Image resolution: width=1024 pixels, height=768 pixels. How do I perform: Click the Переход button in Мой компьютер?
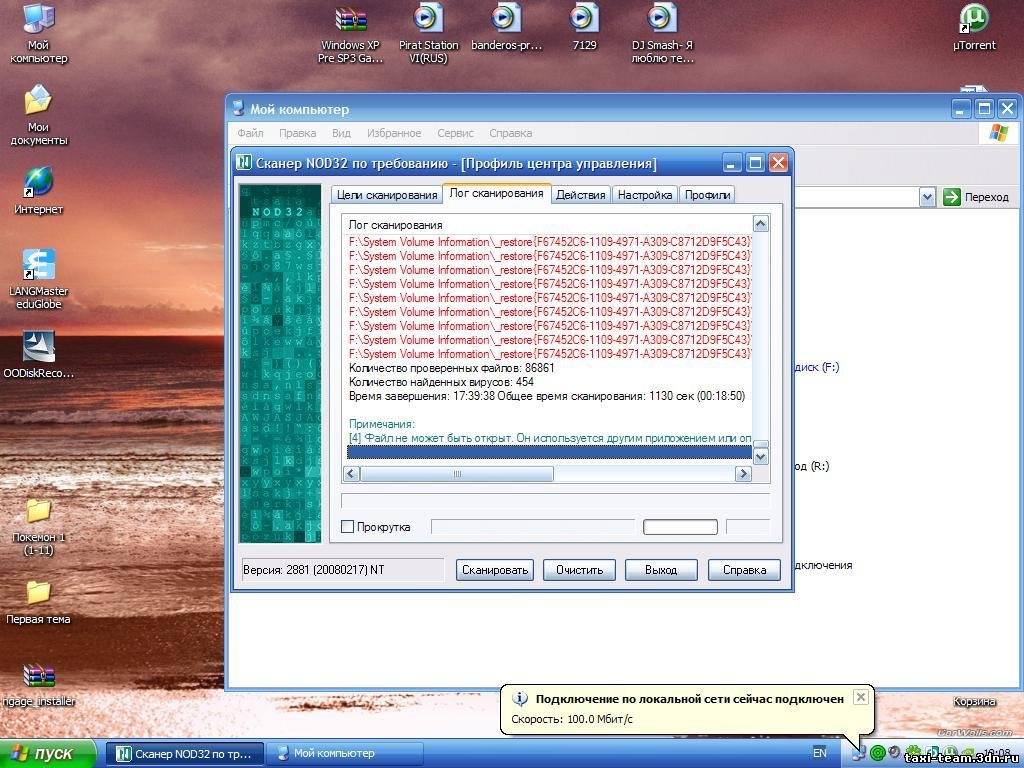tap(976, 197)
